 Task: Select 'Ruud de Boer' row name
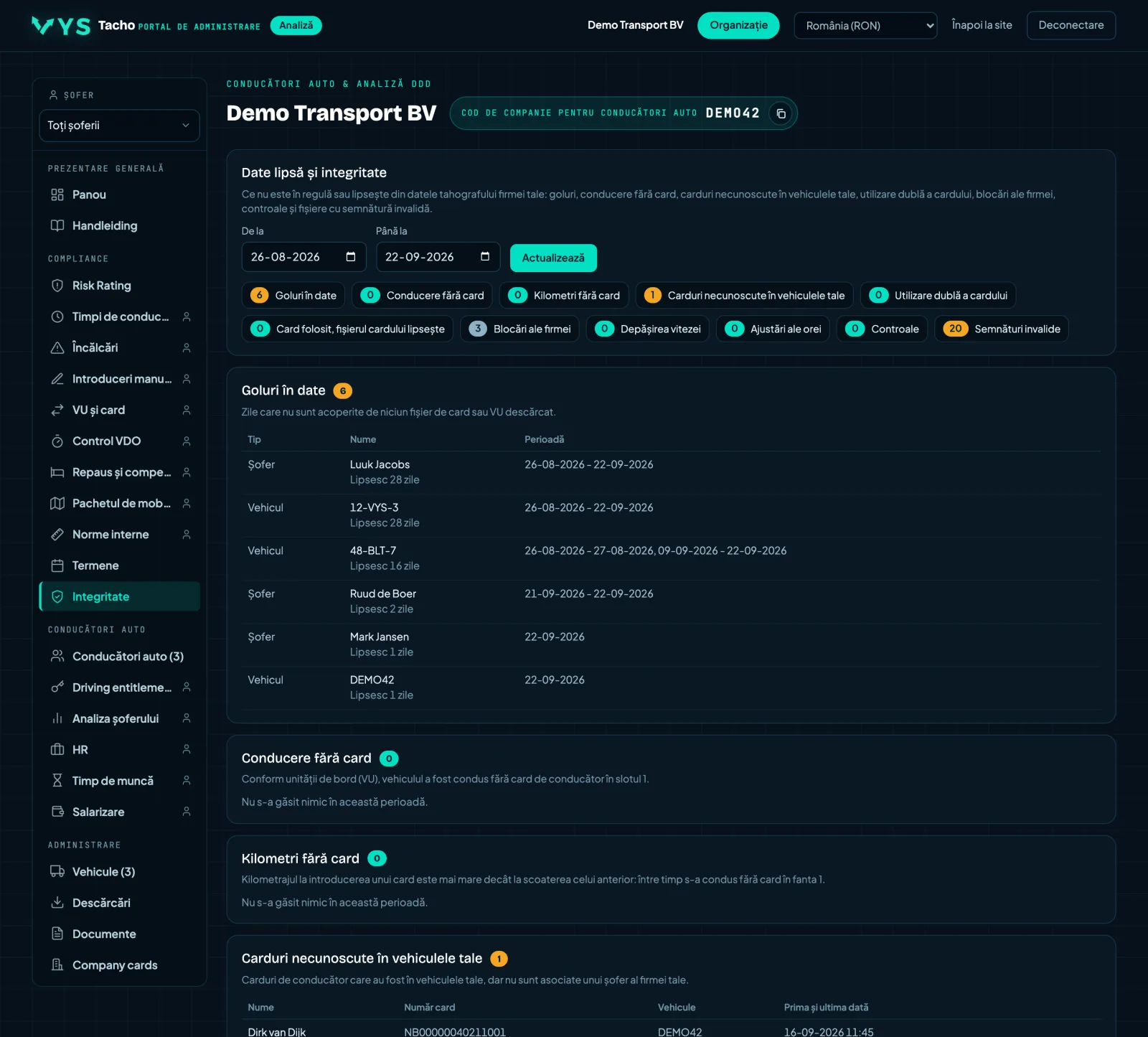383,593
